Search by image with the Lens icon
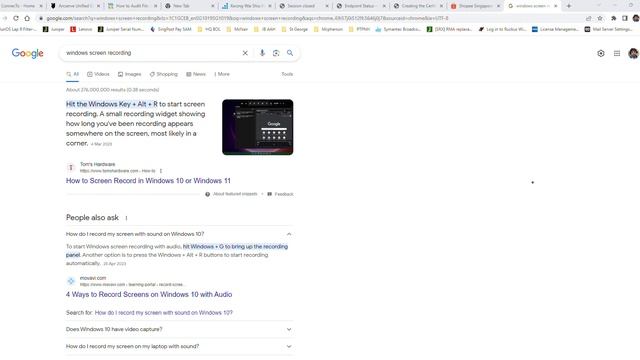The width and height of the screenshot is (640, 360). (x=276, y=53)
